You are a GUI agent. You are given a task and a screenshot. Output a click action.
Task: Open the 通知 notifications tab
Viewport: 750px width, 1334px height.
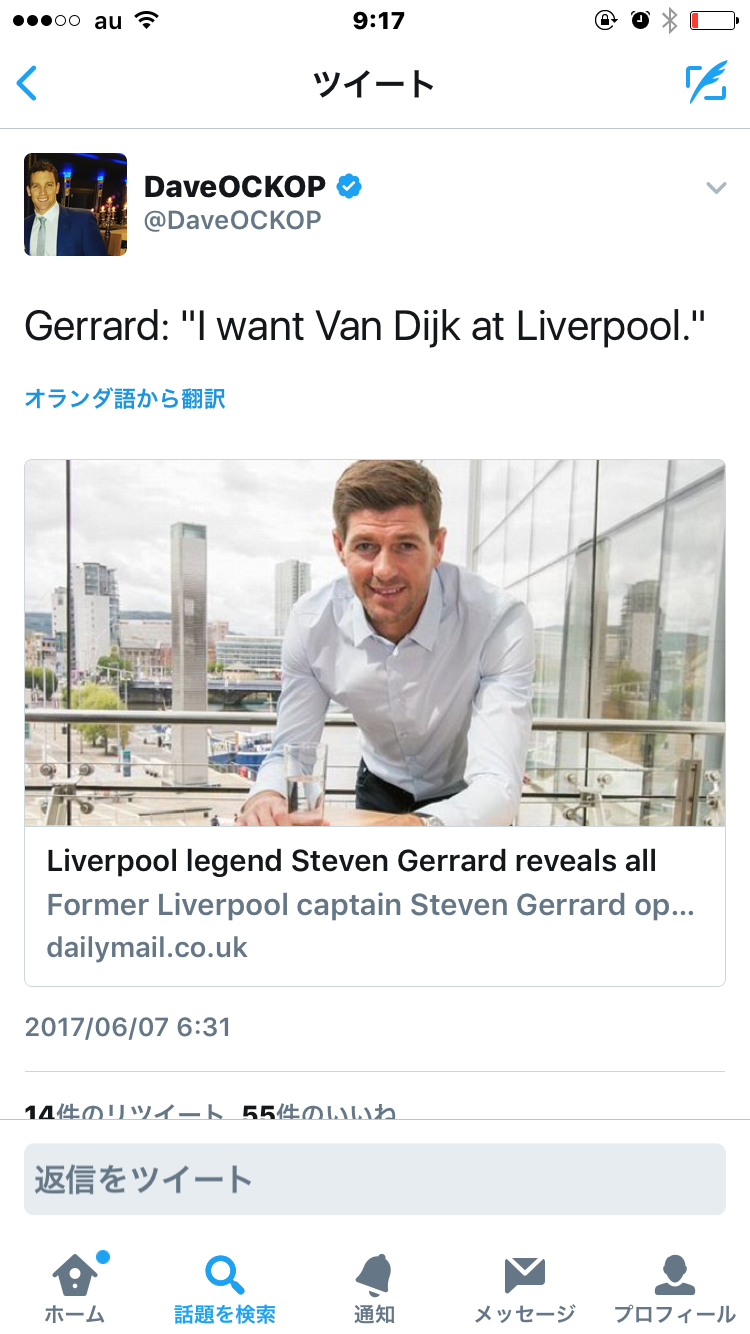point(374,1288)
